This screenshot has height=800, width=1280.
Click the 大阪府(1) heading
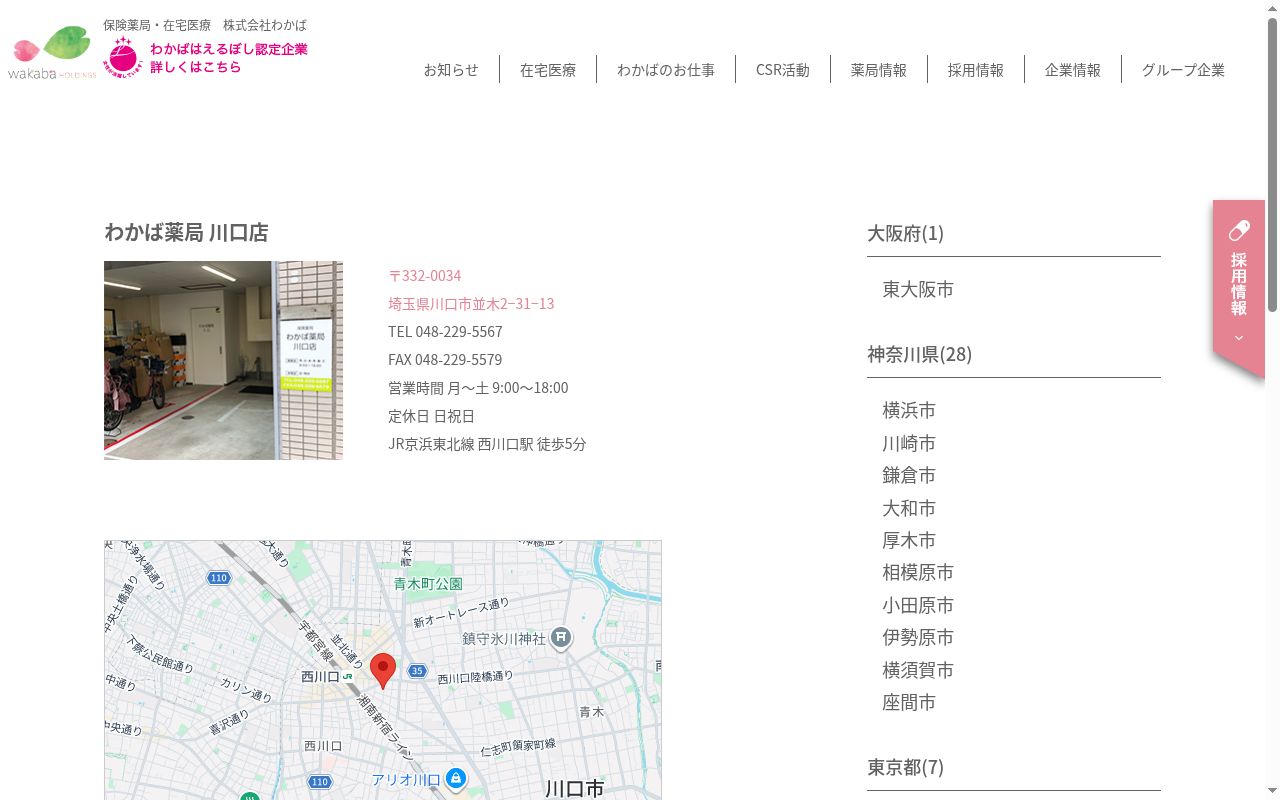click(905, 233)
